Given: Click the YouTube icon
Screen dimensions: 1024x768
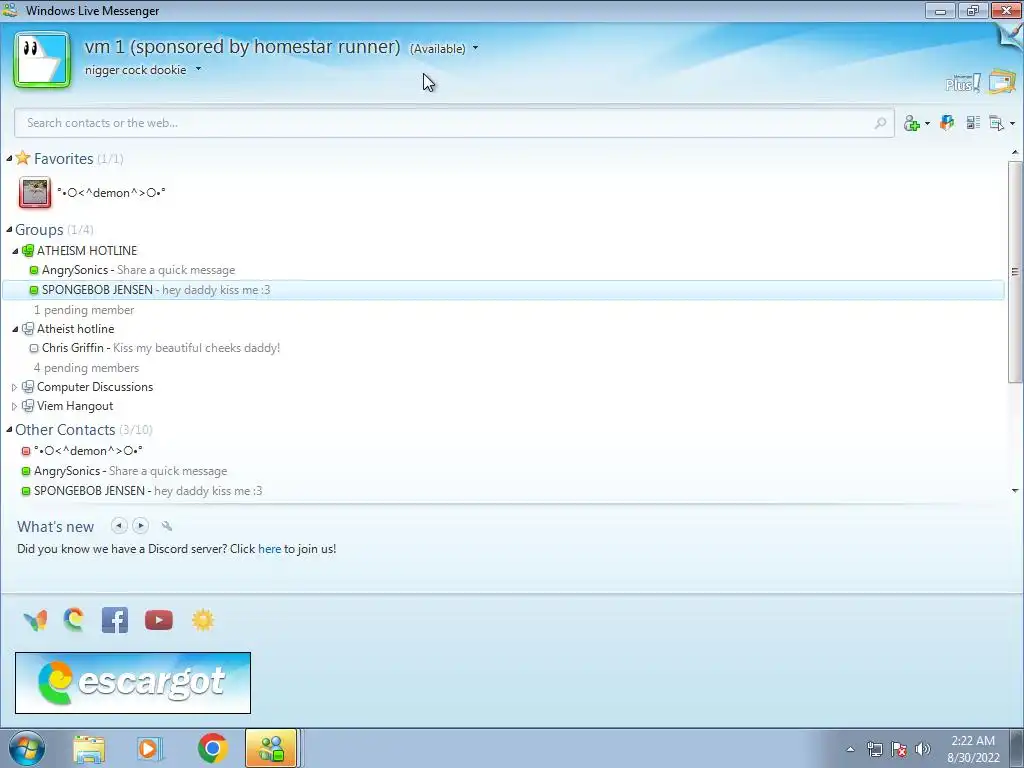Looking at the screenshot, I should [159, 620].
